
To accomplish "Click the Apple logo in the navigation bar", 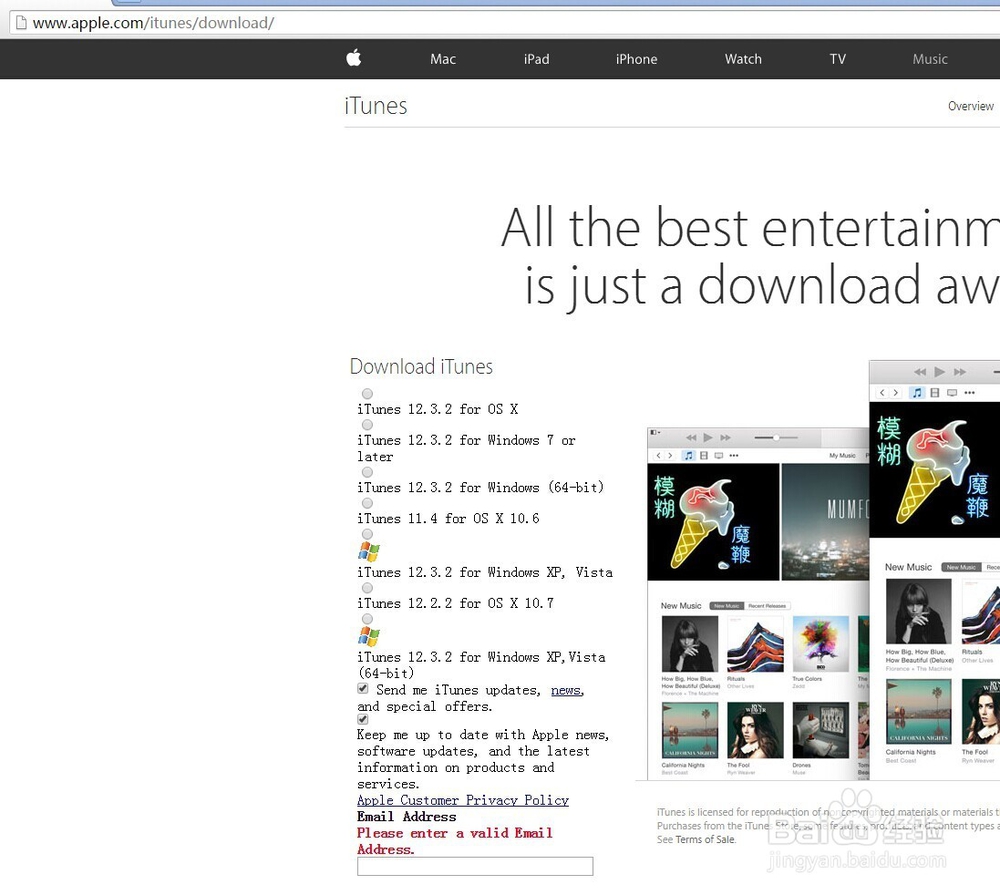I will pos(354,58).
